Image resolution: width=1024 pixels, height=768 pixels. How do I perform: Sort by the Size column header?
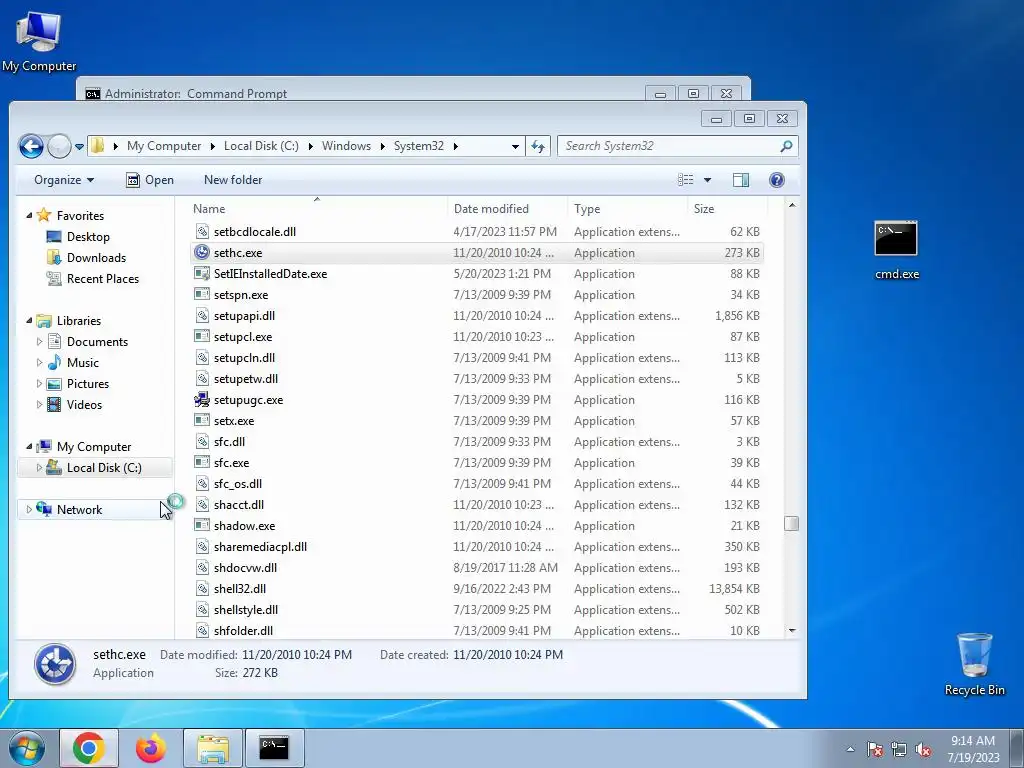[704, 209]
